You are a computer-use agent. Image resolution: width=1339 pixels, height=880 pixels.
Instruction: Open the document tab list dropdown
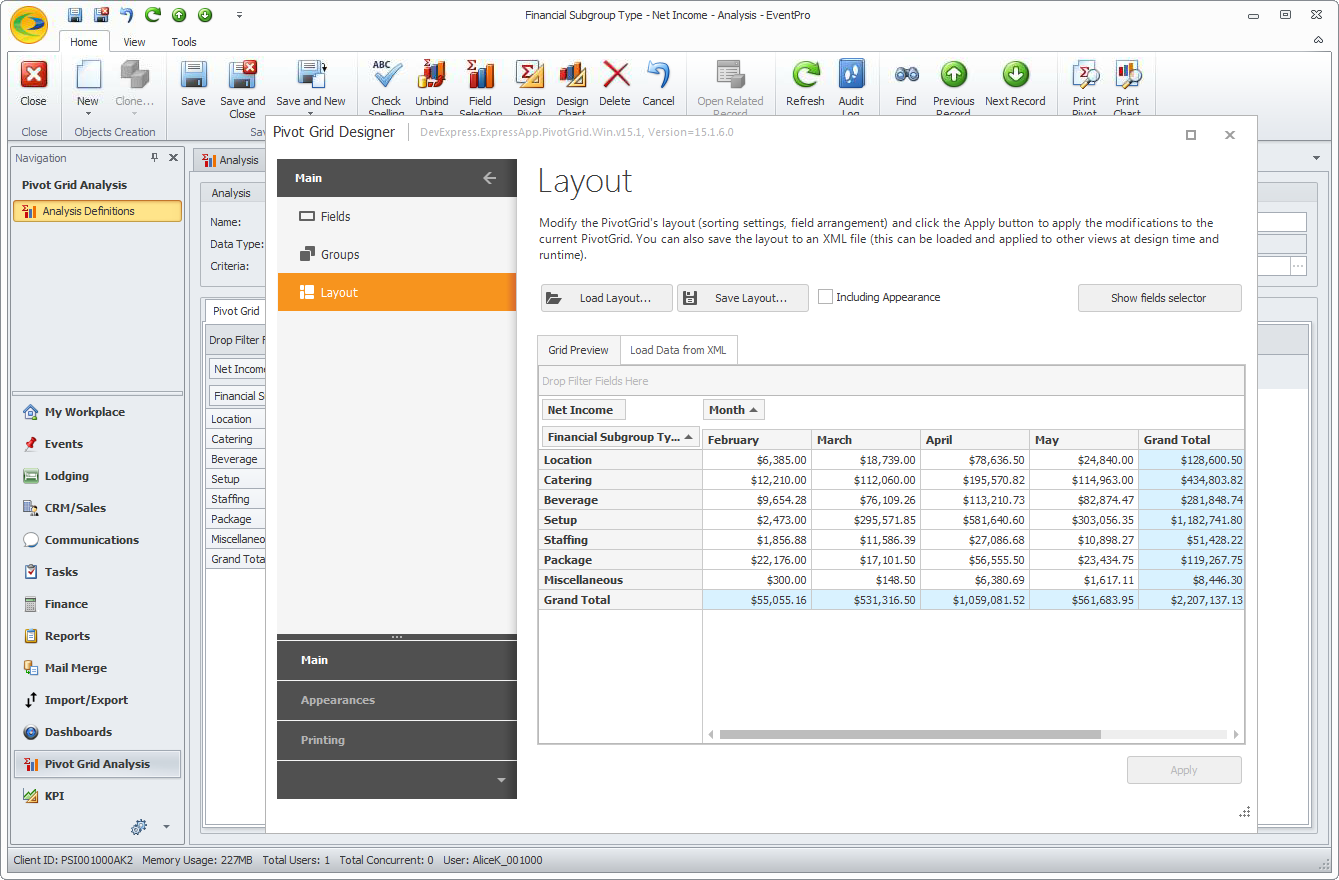coord(1316,159)
